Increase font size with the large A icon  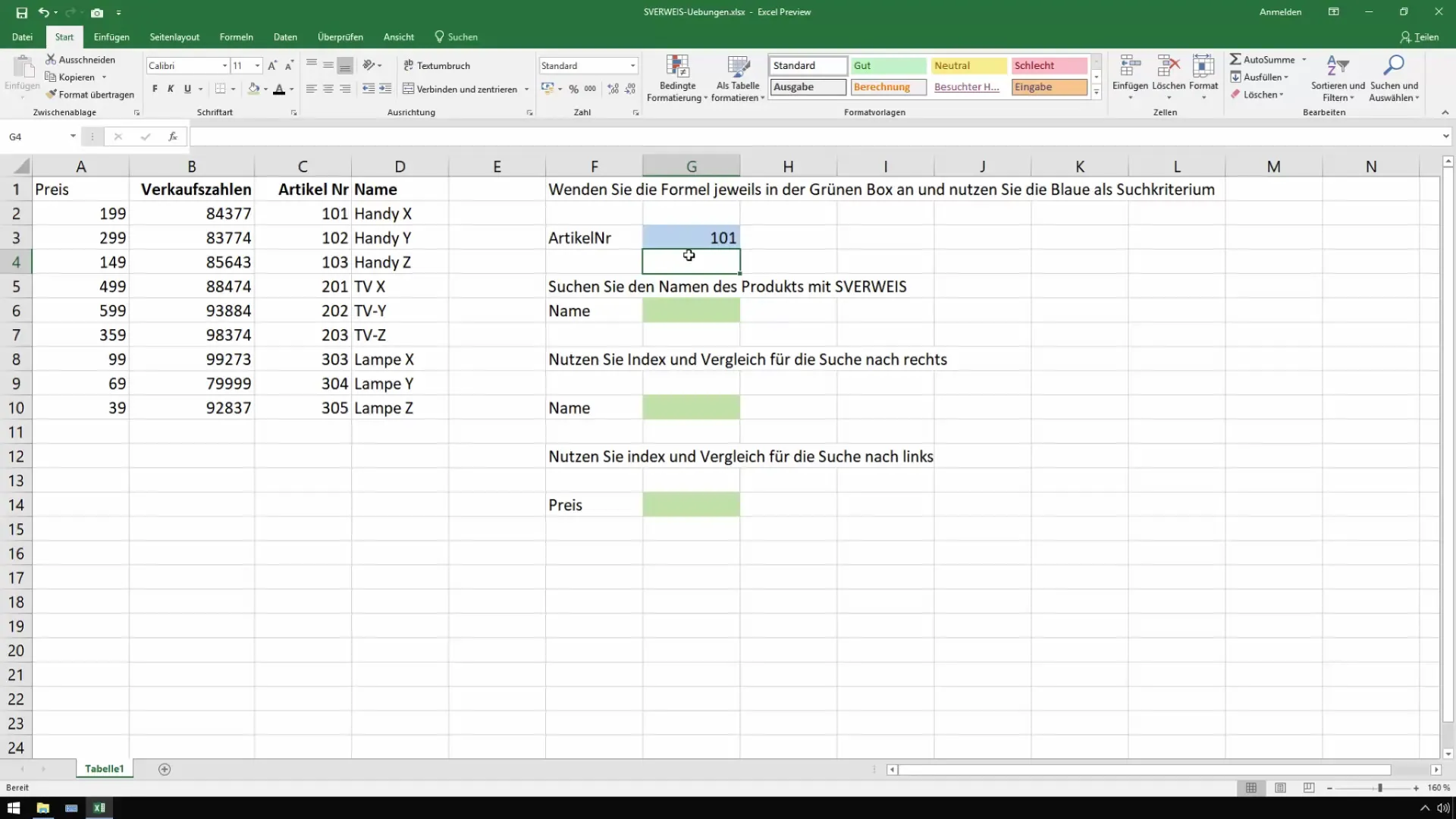(x=272, y=65)
